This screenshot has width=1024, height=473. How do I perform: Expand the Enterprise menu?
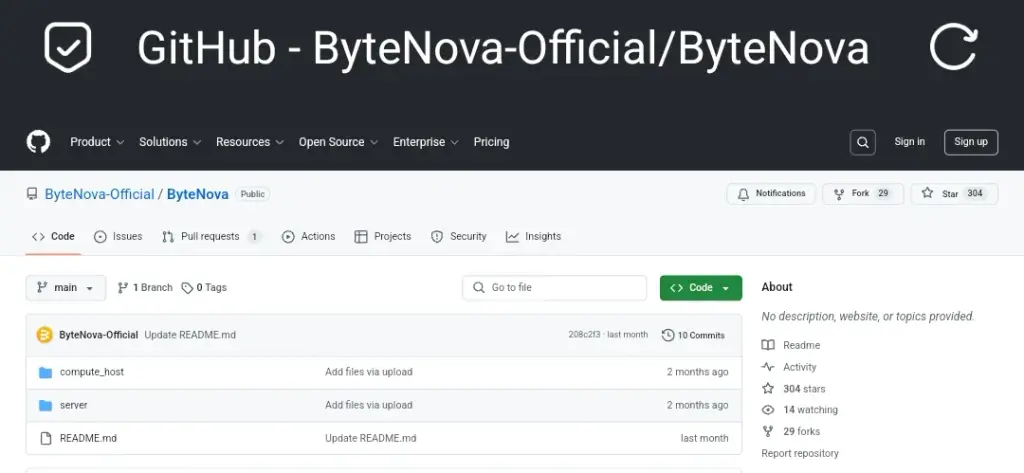(426, 142)
